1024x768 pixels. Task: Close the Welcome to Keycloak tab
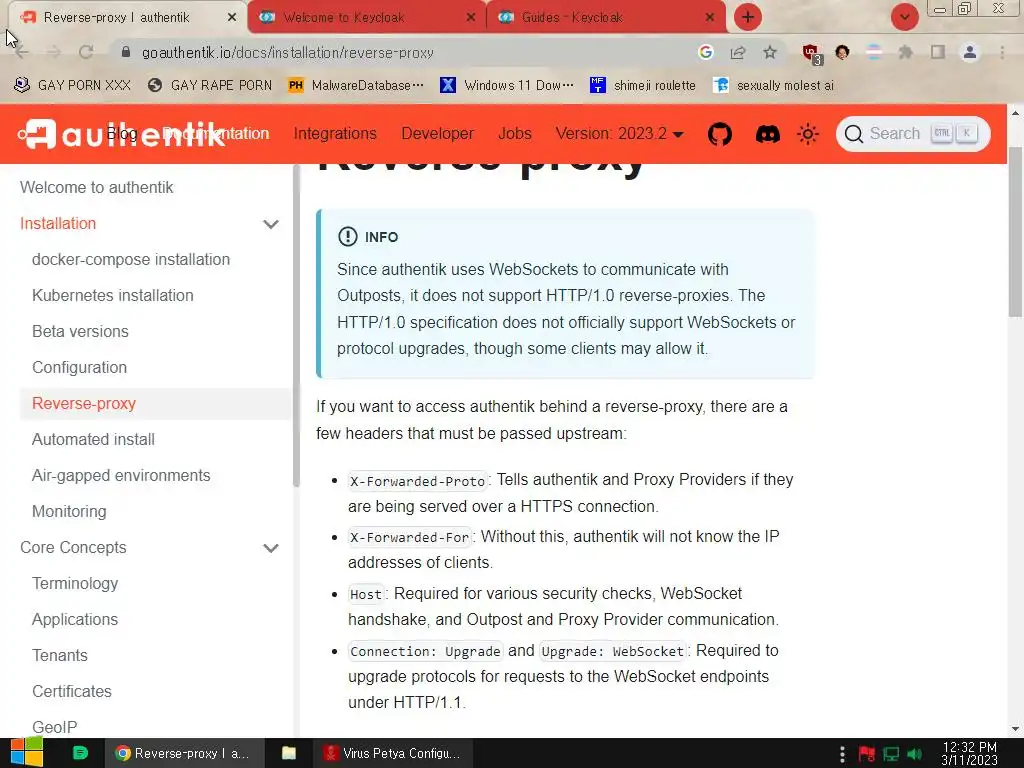471,18
